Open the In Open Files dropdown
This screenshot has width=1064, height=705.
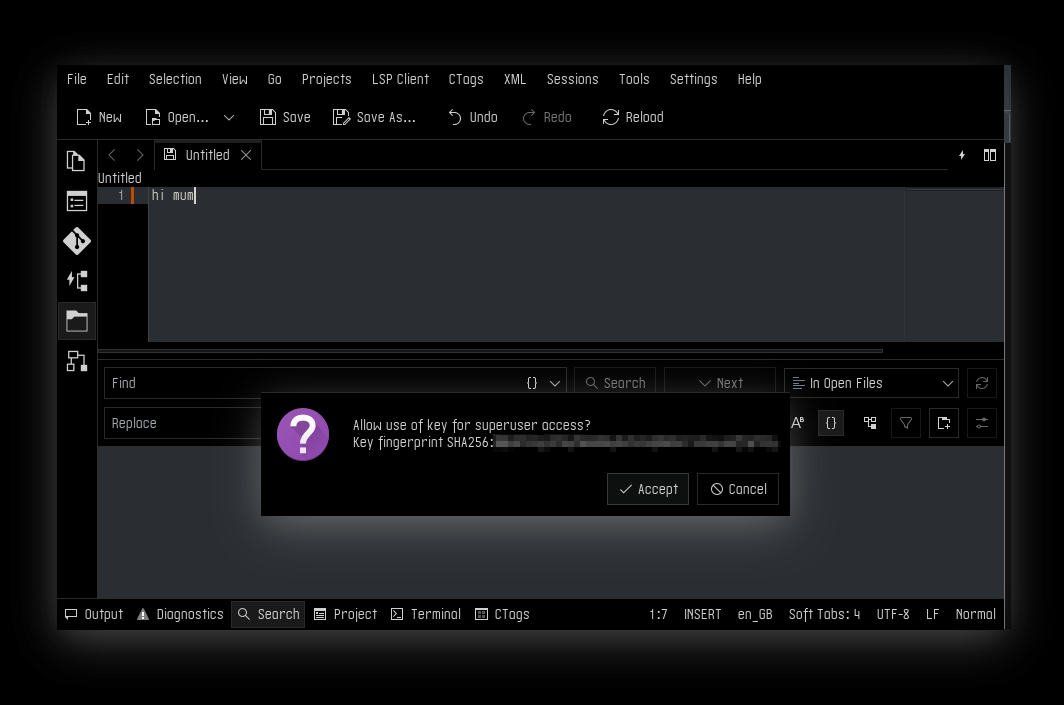[x=870, y=383]
